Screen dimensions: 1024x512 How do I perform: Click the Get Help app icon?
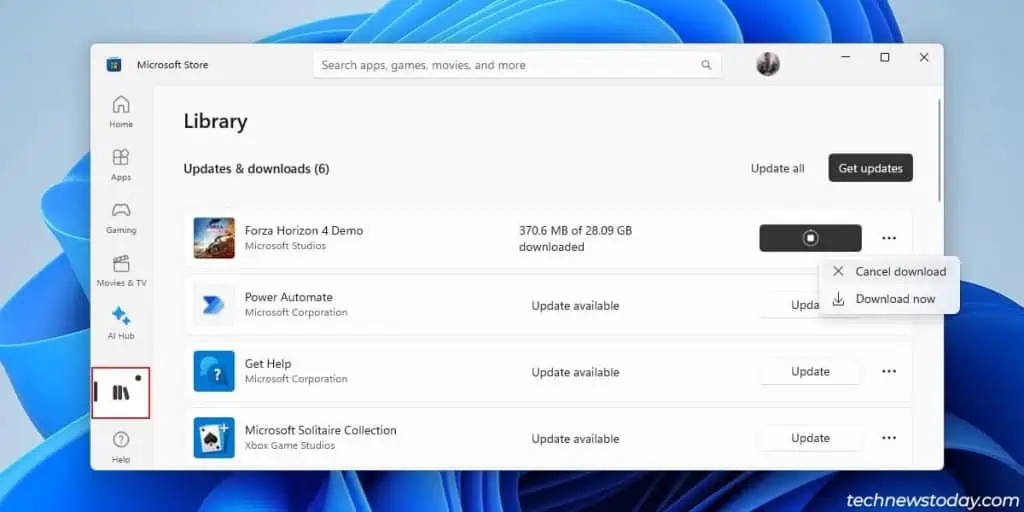214,371
